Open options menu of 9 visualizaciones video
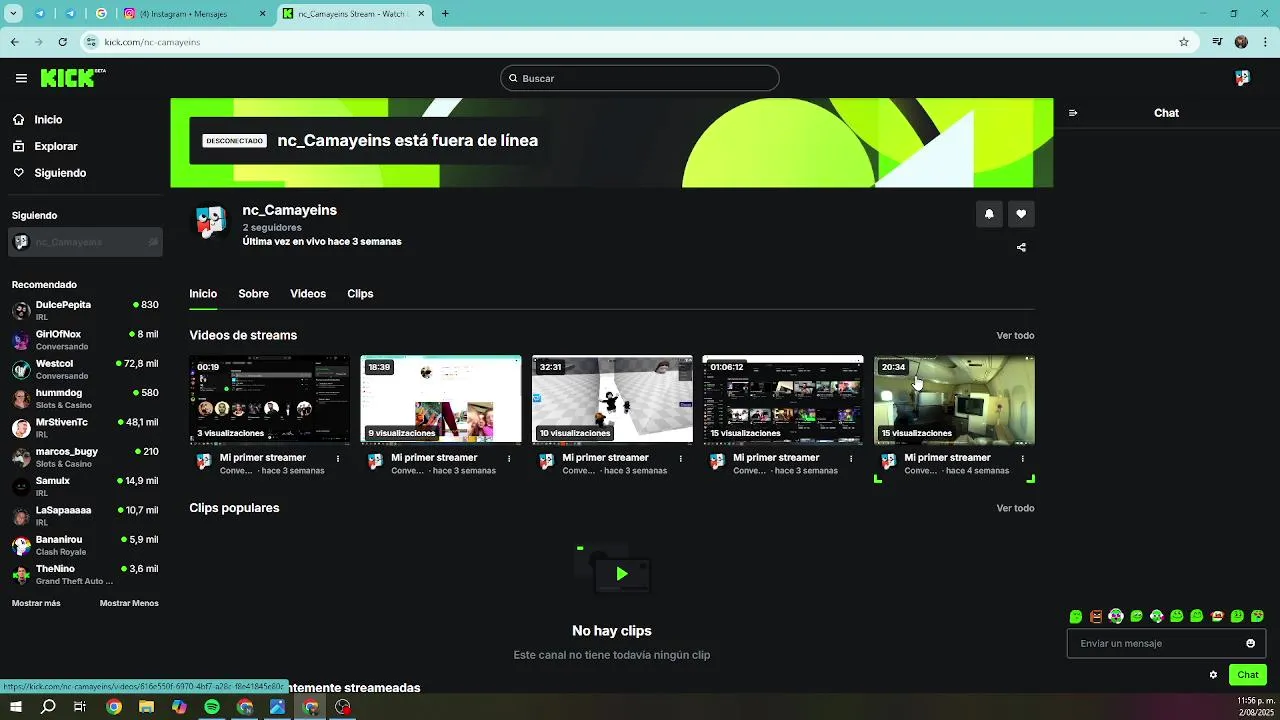The height and width of the screenshot is (720, 1280). tap(509, 458)
